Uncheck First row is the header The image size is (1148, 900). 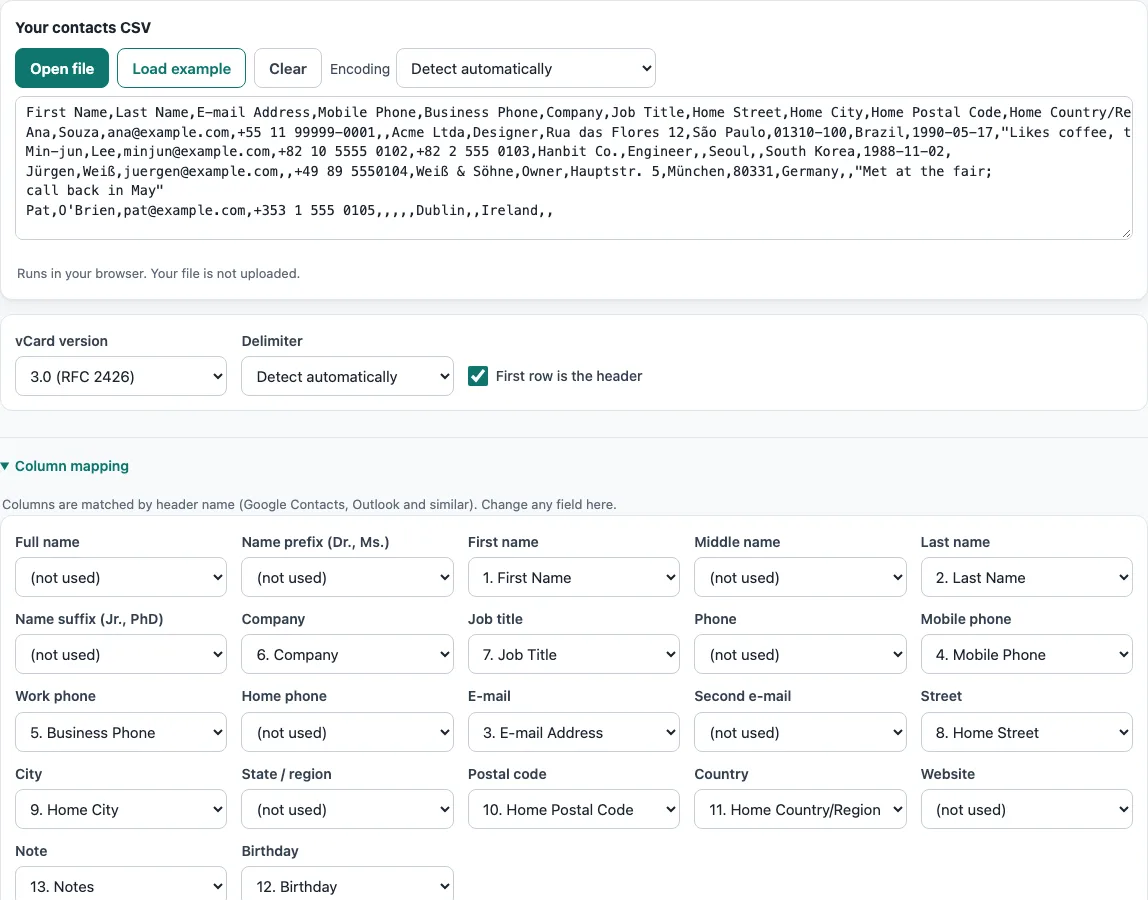point(478,376)
